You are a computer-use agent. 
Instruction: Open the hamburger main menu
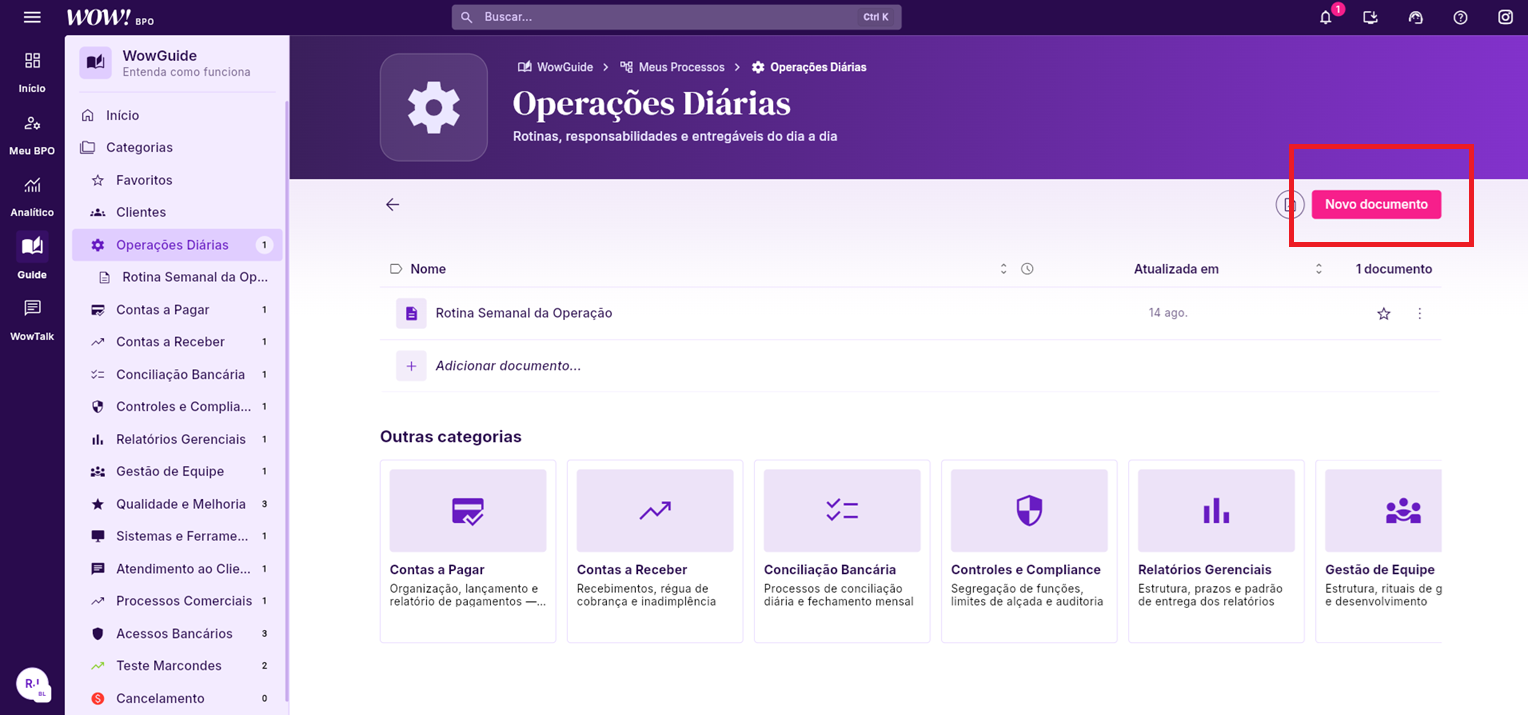point(32,17)
